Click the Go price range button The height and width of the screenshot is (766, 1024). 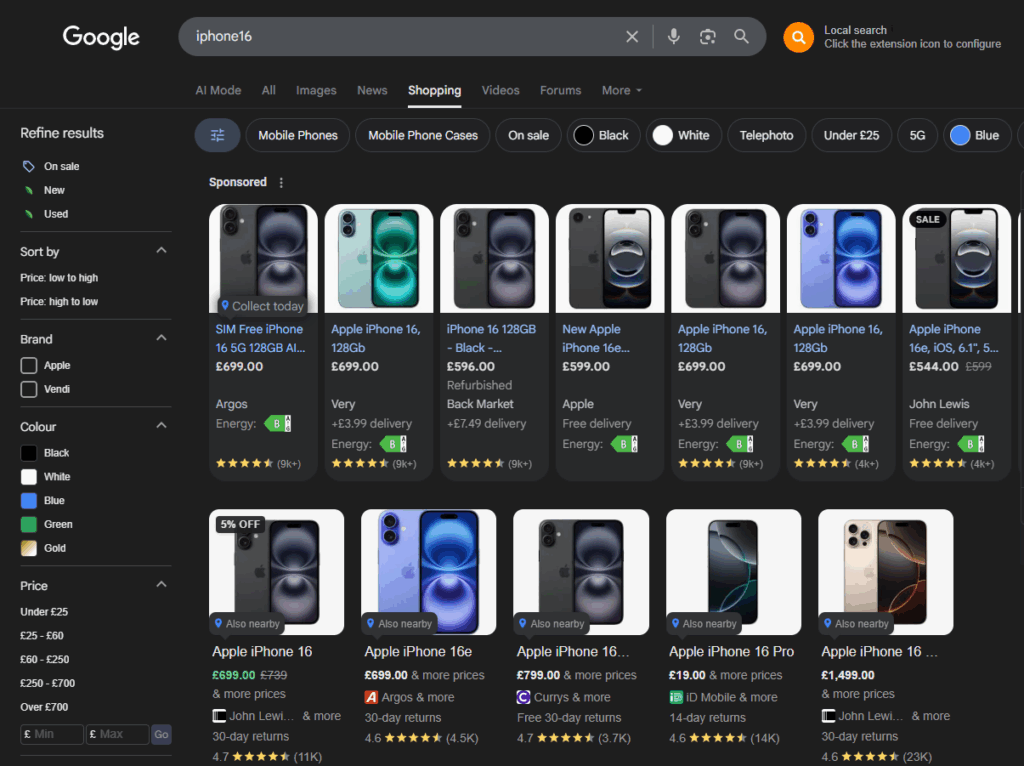161,735
